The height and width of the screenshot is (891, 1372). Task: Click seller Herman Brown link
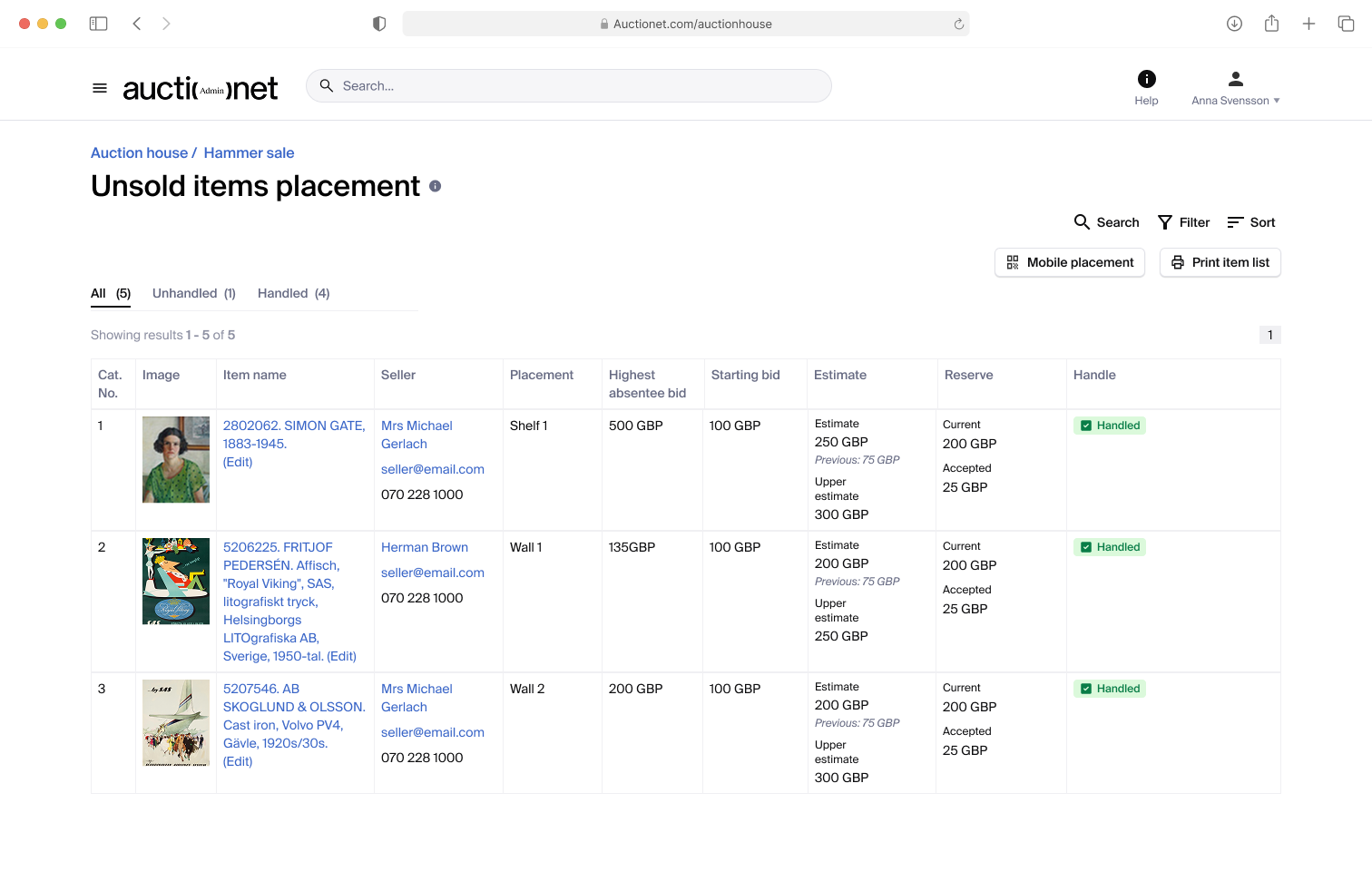point(425,547)
